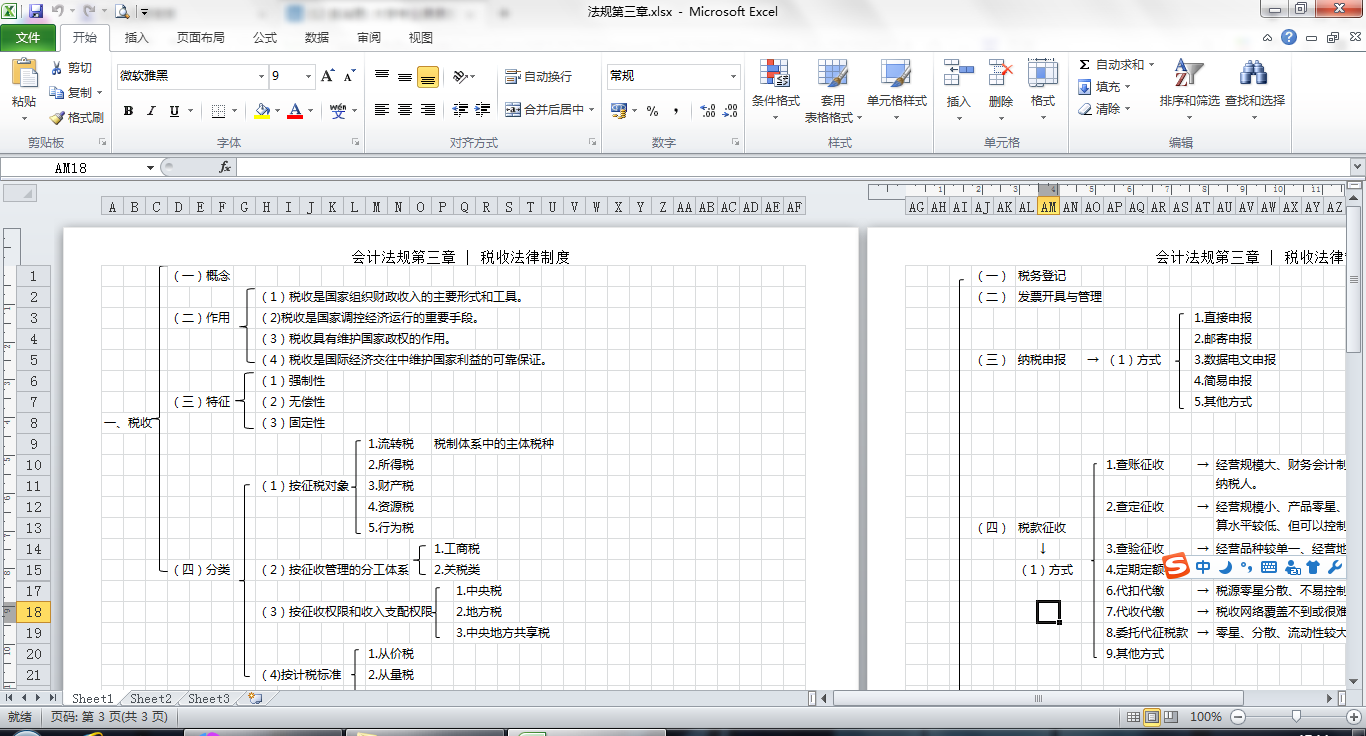Viewport: 1366px width, 736px height.
Task: Open Conditional Formatting (条件格式)
Action: [x=775, y=75]
